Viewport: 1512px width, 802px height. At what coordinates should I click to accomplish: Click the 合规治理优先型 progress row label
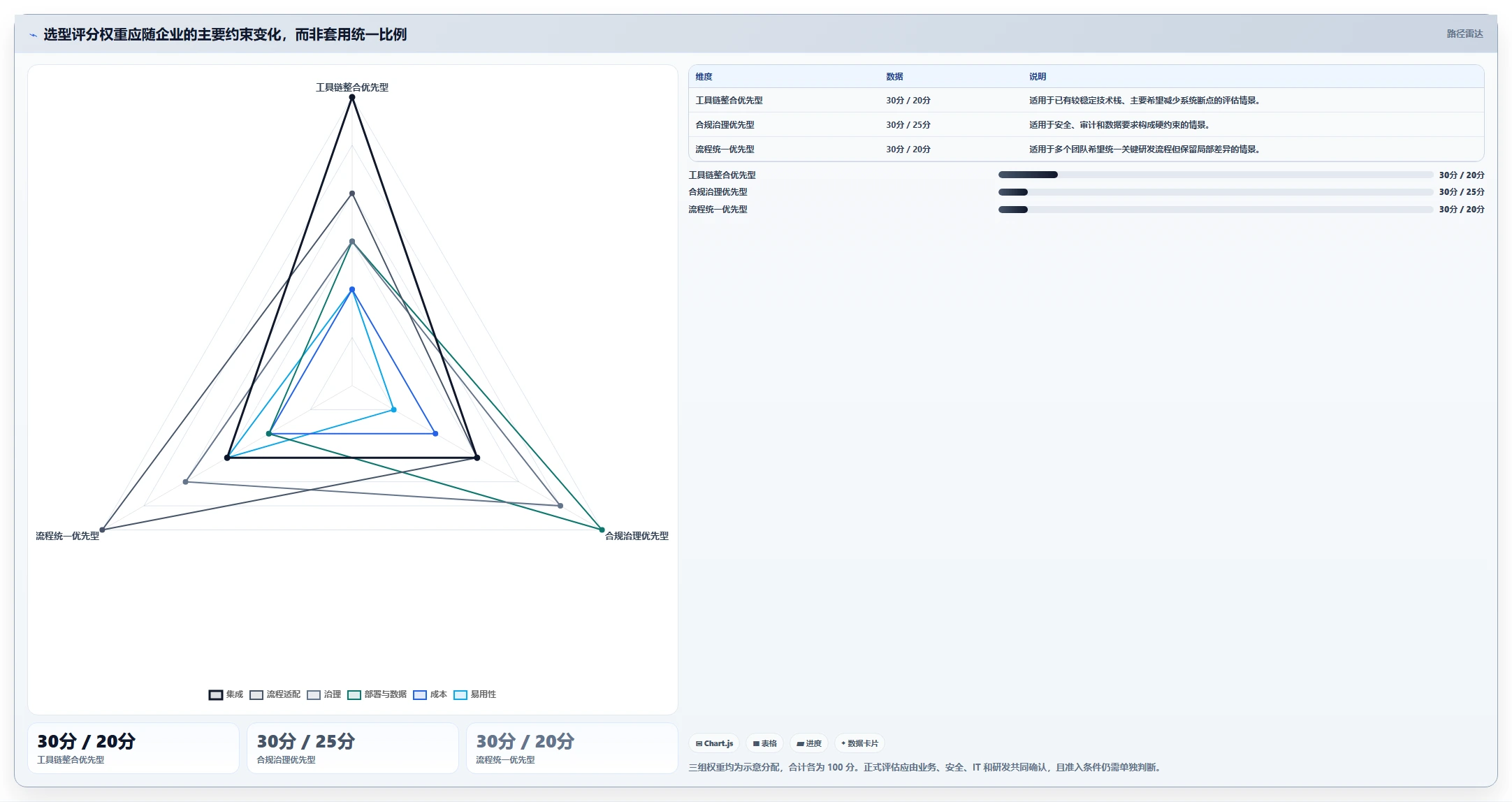718,192
